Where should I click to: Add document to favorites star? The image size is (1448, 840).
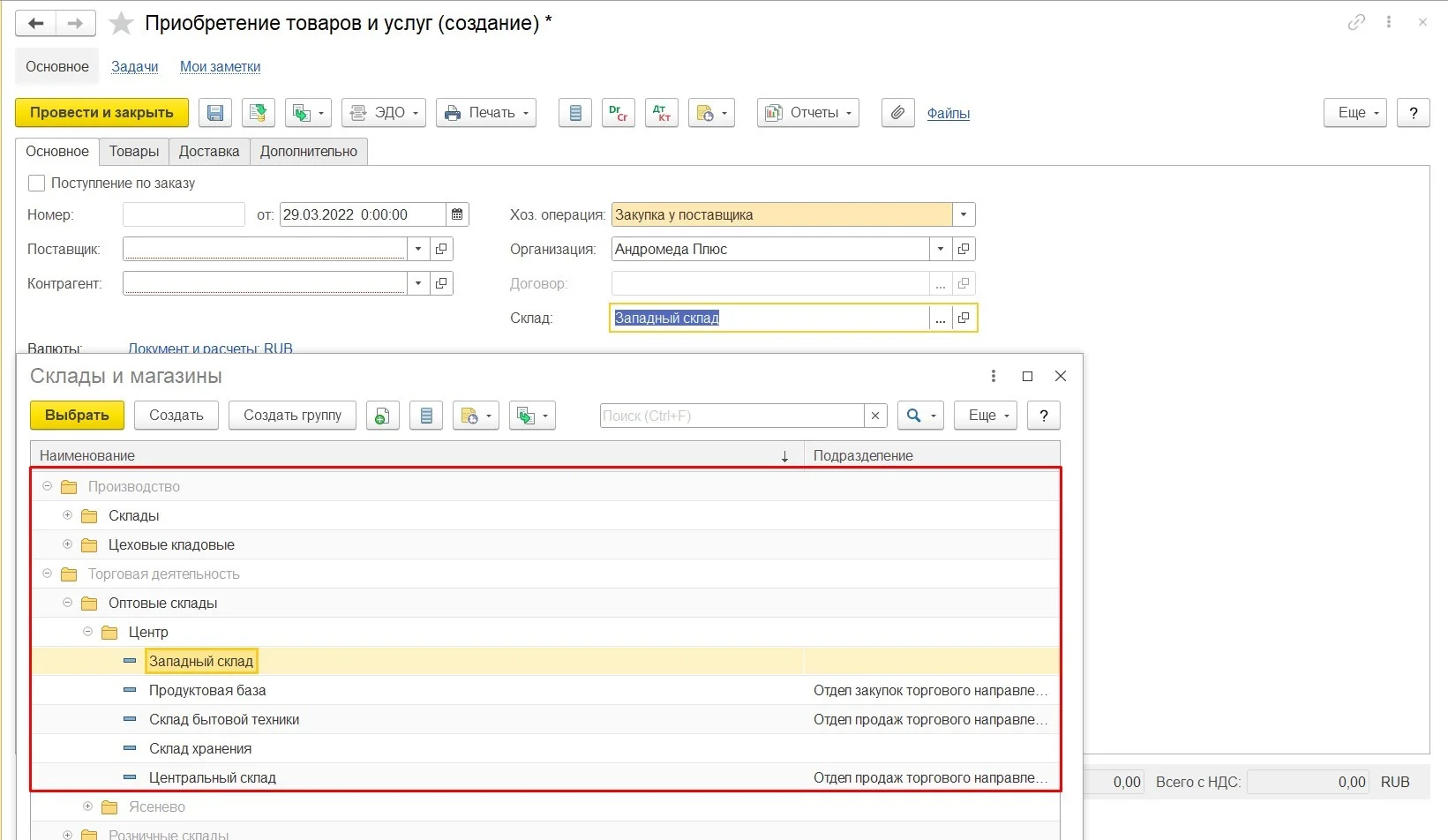[x=121, y=24]
